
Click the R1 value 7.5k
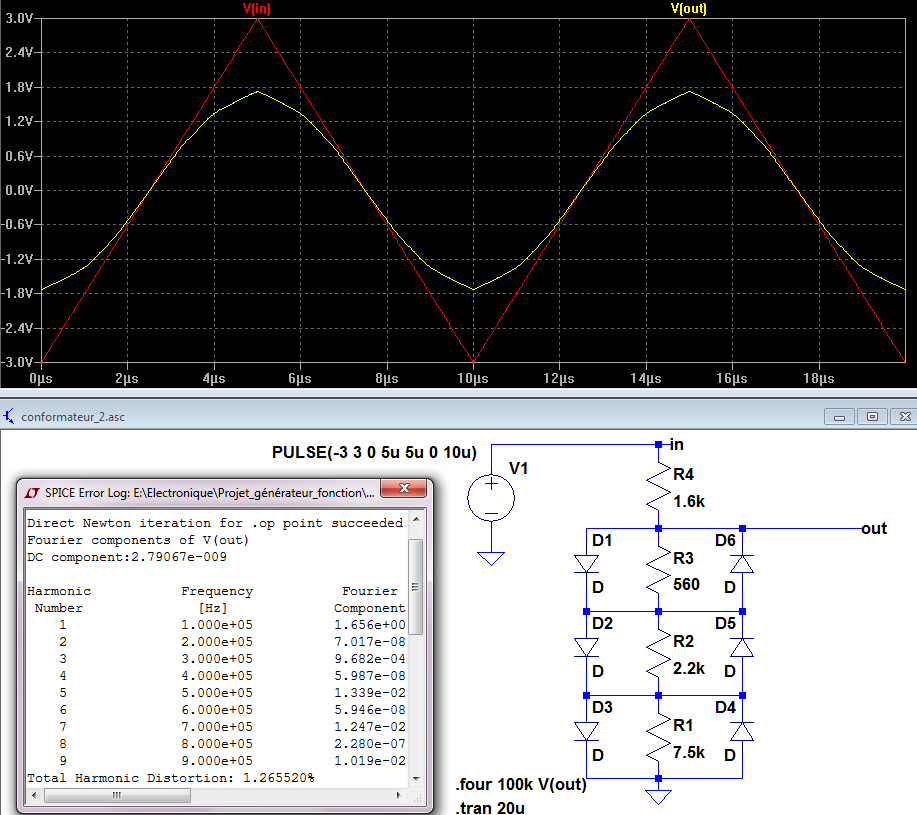(689, 752)
